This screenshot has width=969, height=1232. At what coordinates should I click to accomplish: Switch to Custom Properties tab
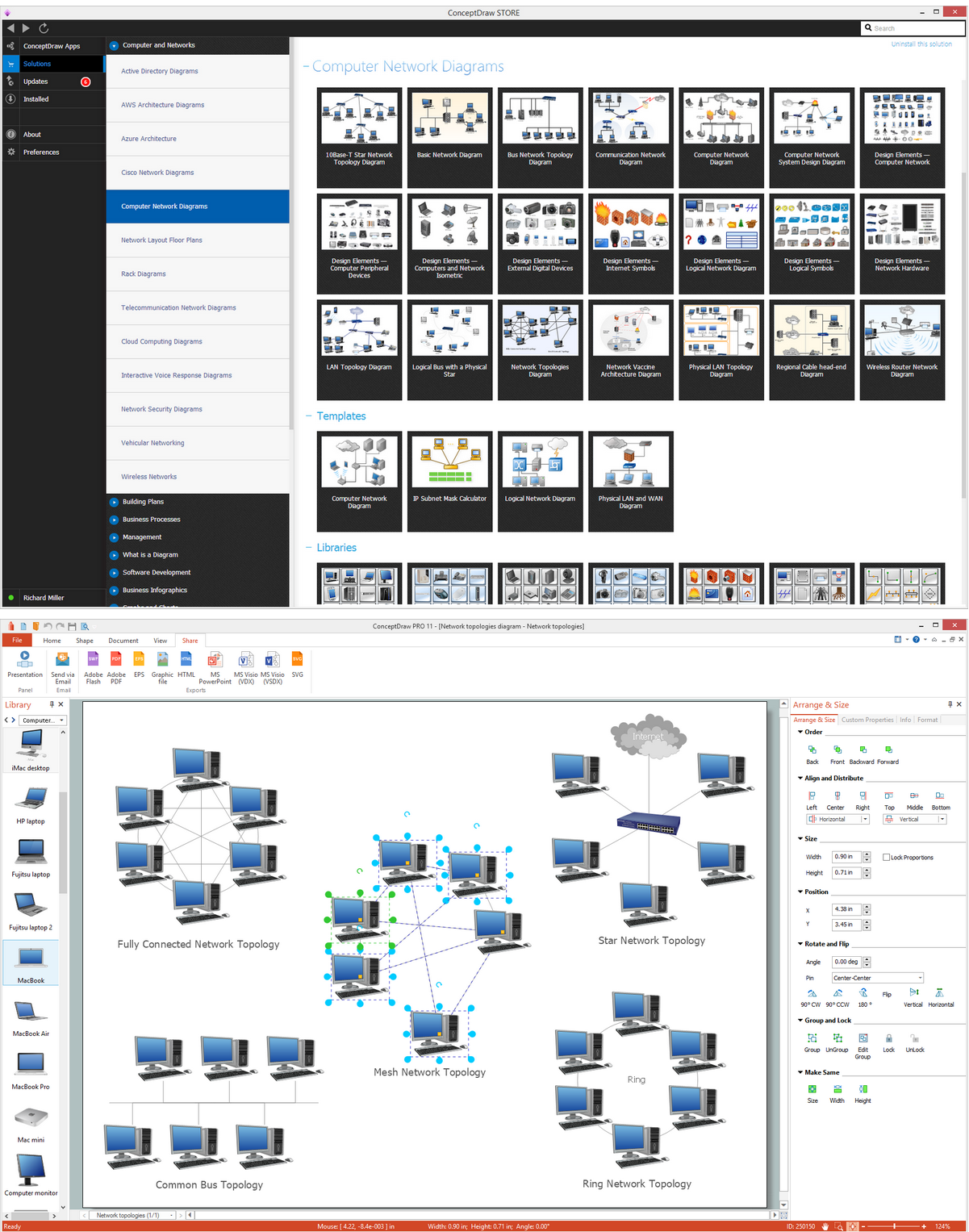point(867,720)
